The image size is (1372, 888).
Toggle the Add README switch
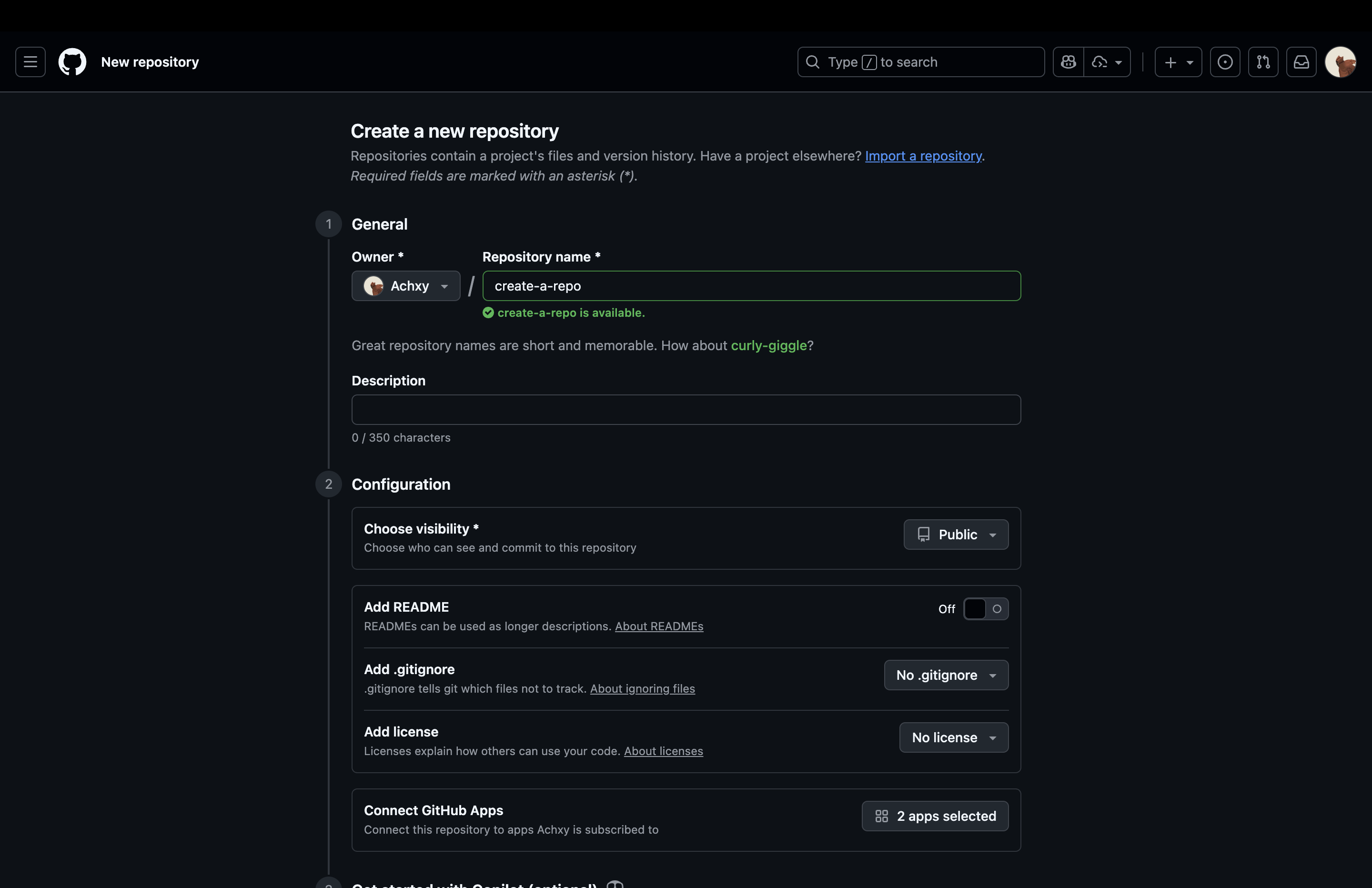coord(986,609)
